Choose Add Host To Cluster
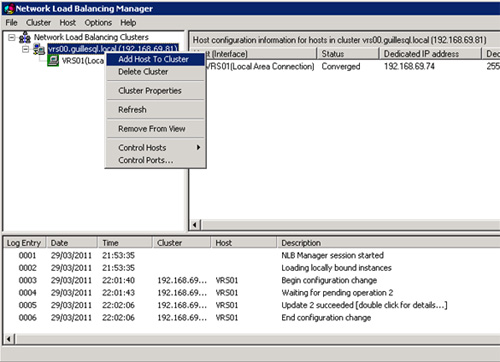 155,59
